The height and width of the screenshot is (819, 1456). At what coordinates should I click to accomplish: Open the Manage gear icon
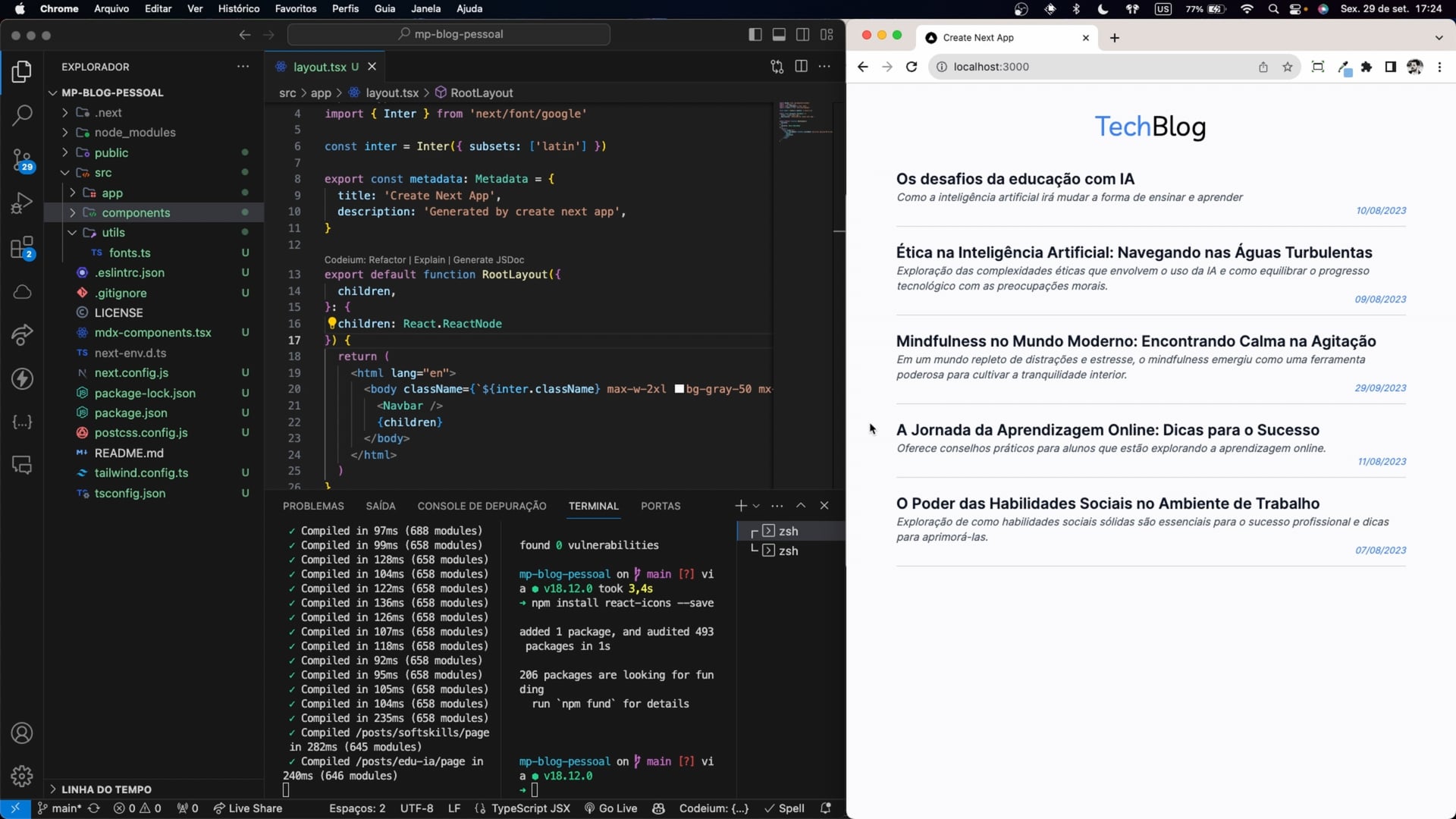pyautogui.click(x=22, y=776)
